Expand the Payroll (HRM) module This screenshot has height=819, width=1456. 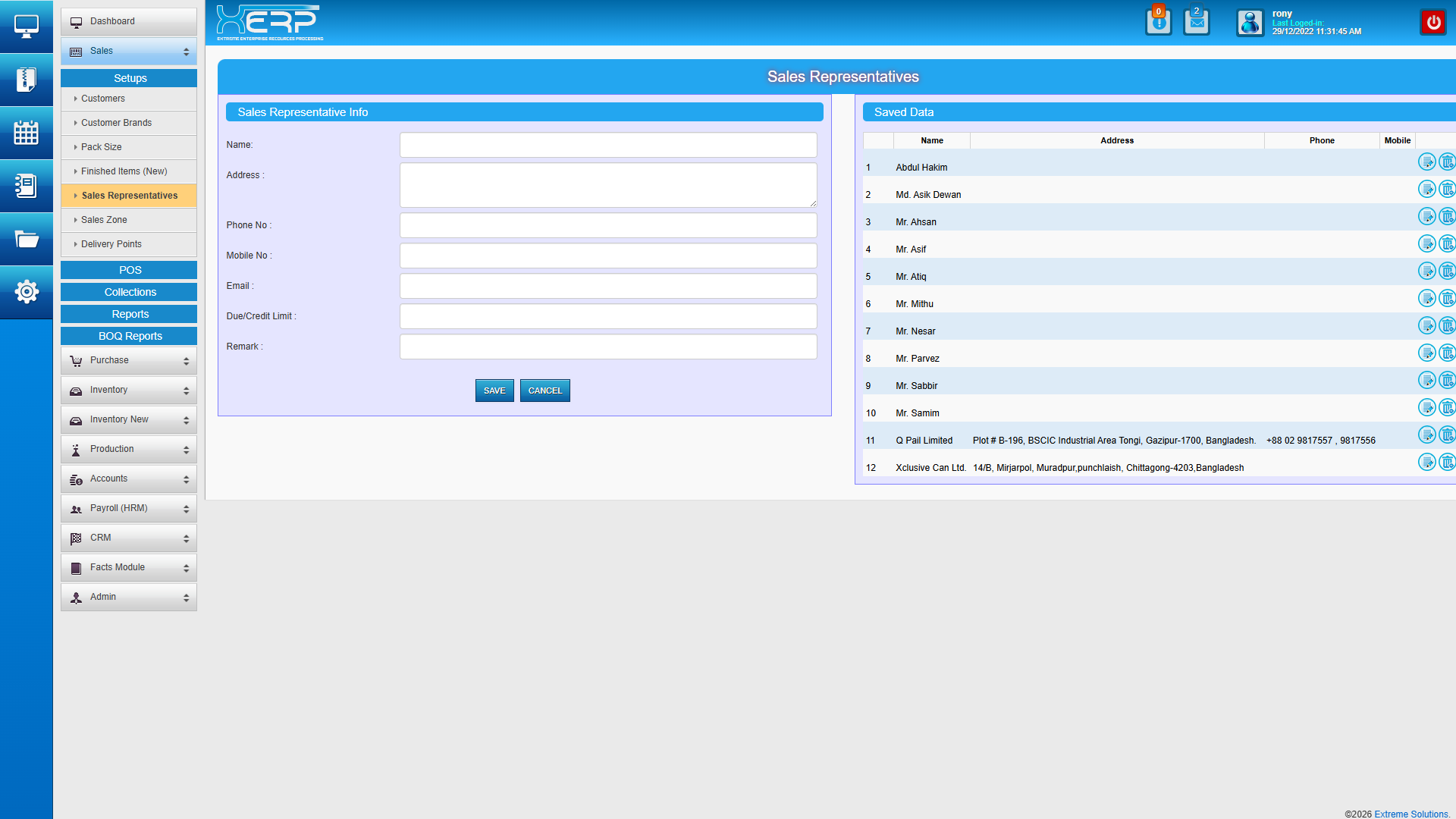(x=129, y=509)
